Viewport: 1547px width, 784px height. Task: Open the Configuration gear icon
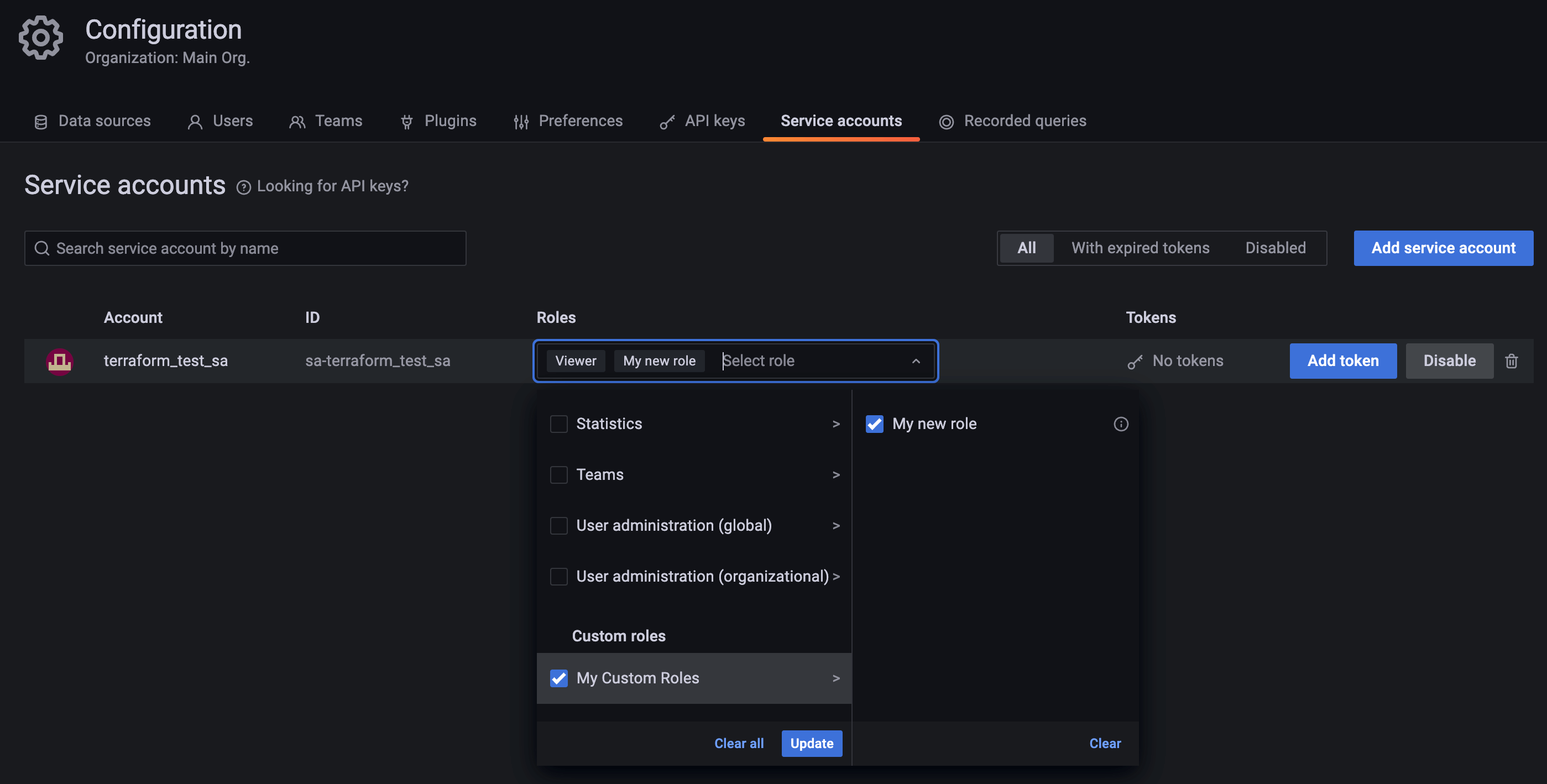(x=40, y=37)
